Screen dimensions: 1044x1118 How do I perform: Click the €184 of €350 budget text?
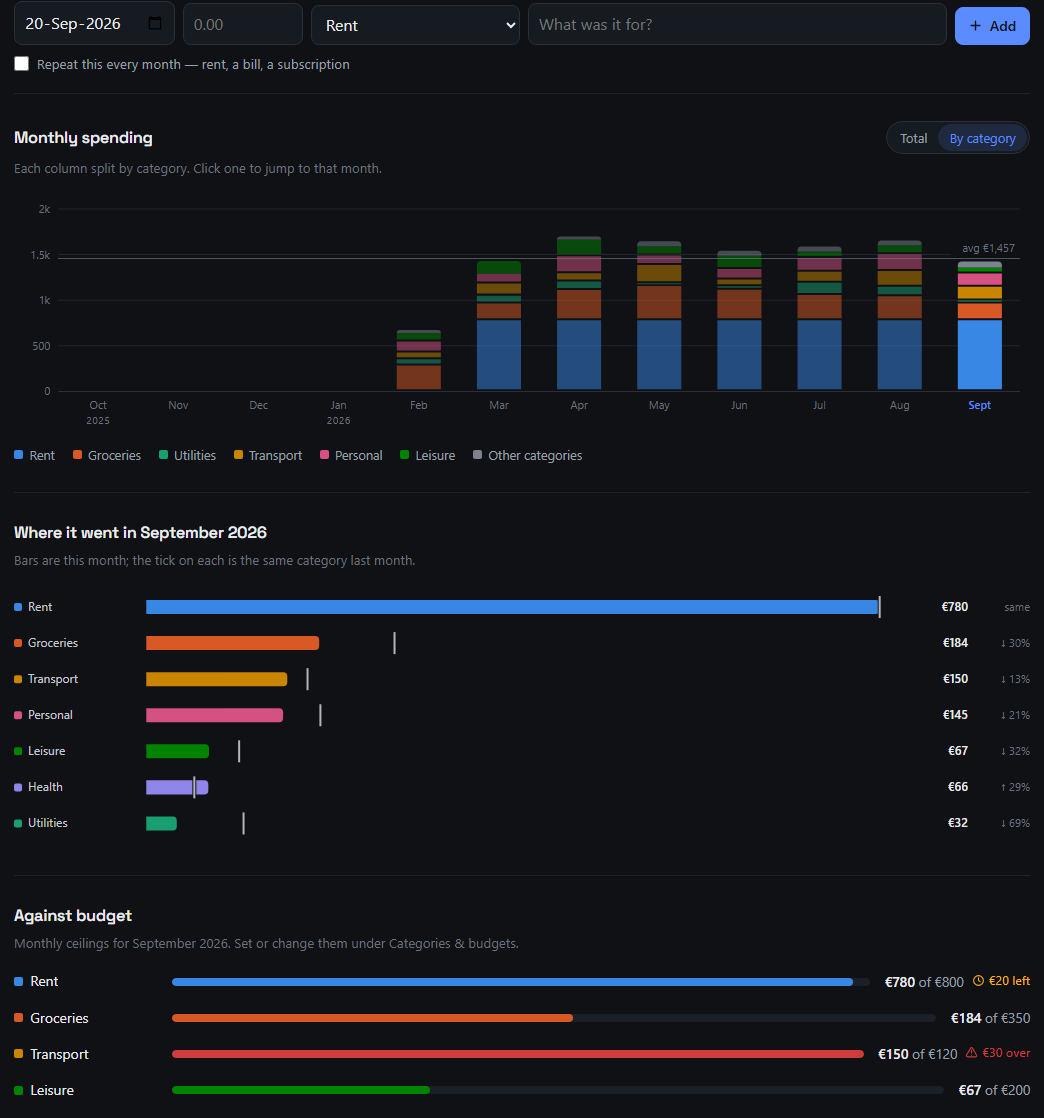click(991, 1018)
